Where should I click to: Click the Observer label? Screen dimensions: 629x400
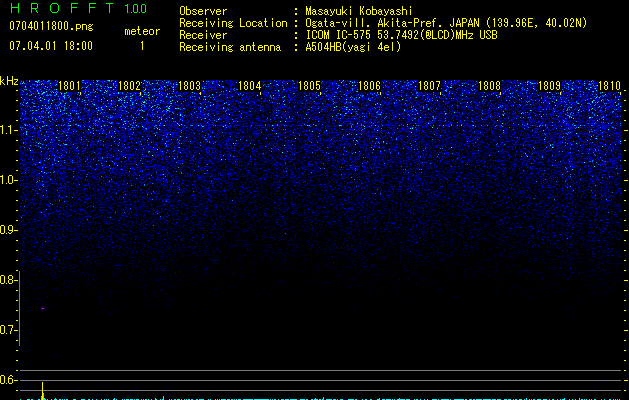coord(203,11)
